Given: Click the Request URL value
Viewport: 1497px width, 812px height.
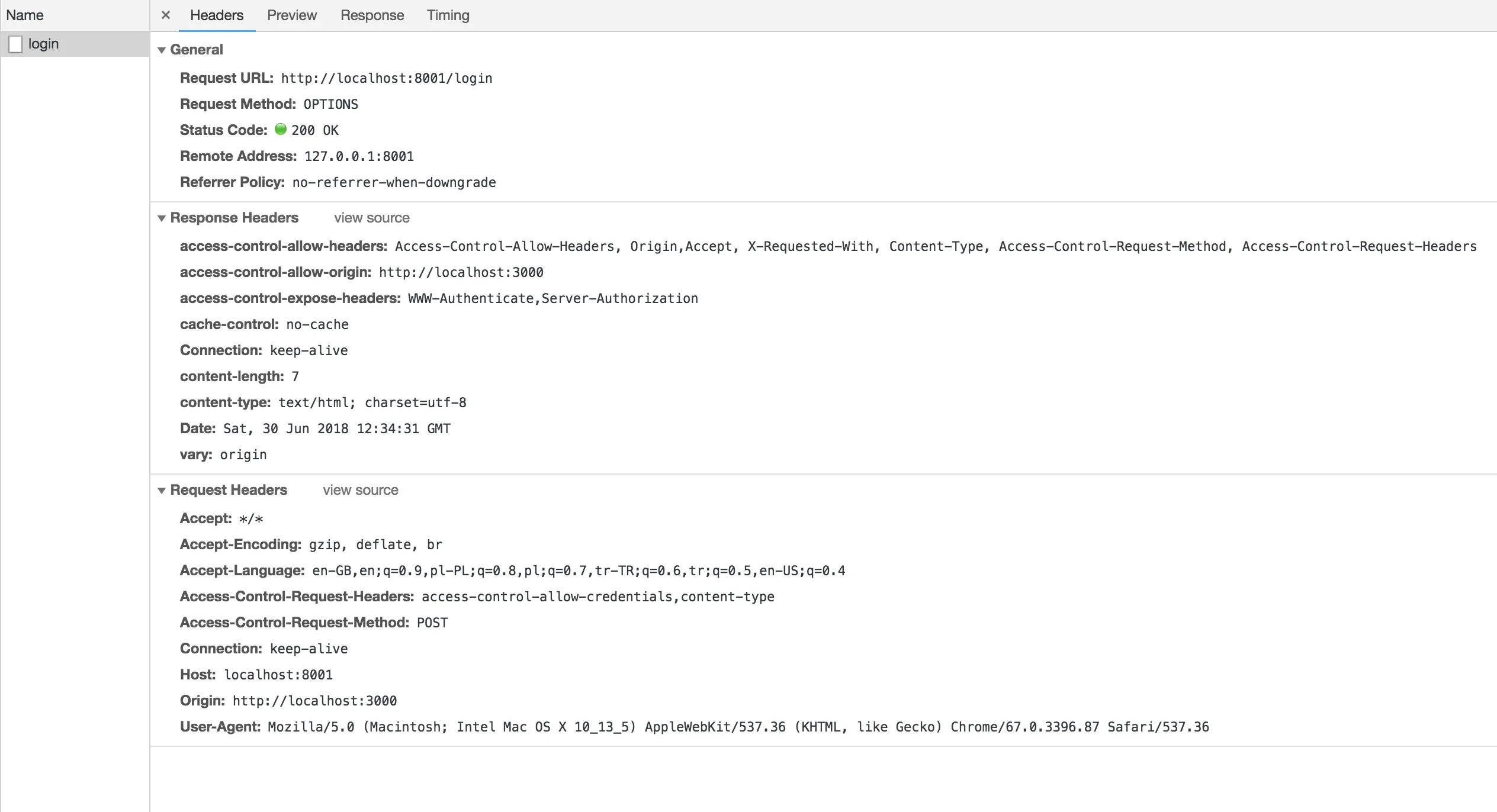Looking at the screenshot, I should pyautogui.click(x=386, y=78).
